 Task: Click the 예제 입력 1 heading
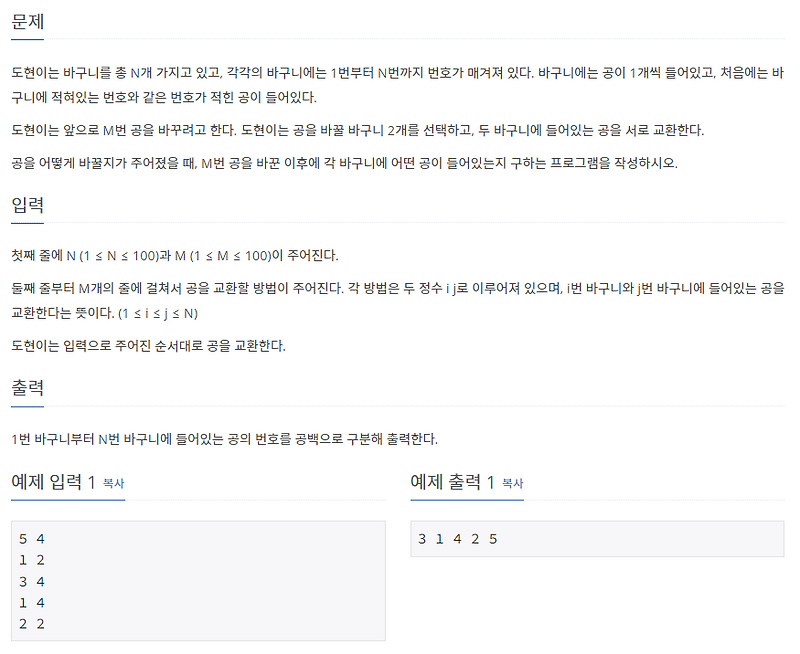coord(54,483)
